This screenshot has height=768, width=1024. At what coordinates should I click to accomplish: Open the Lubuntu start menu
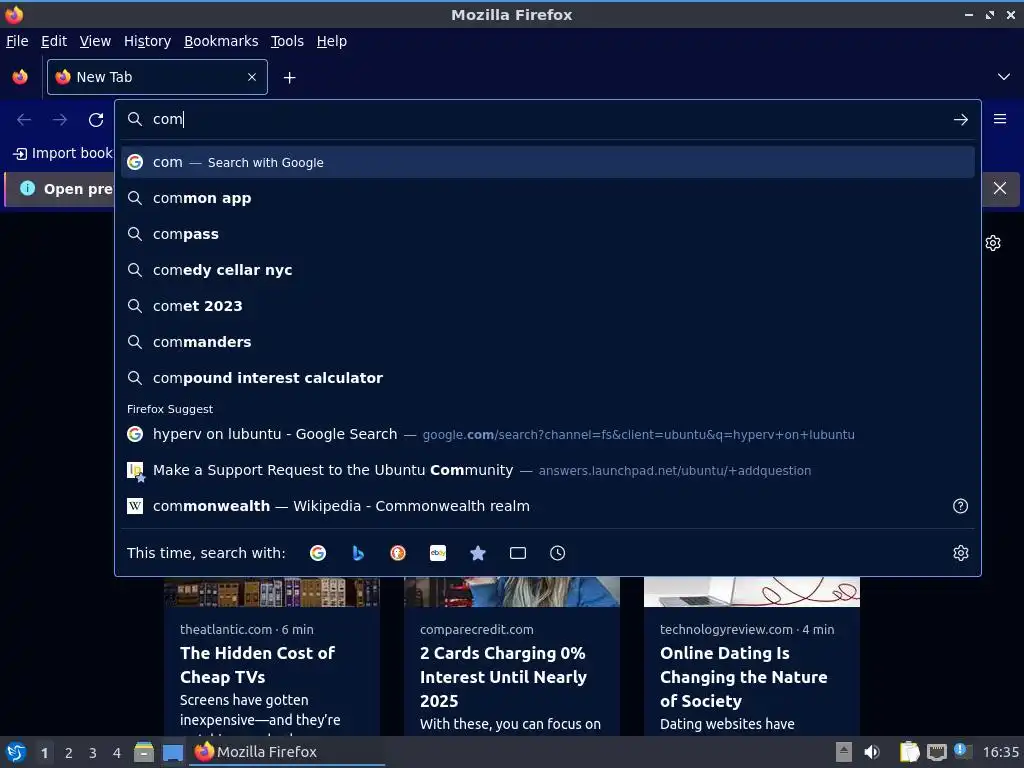point(16,752)
